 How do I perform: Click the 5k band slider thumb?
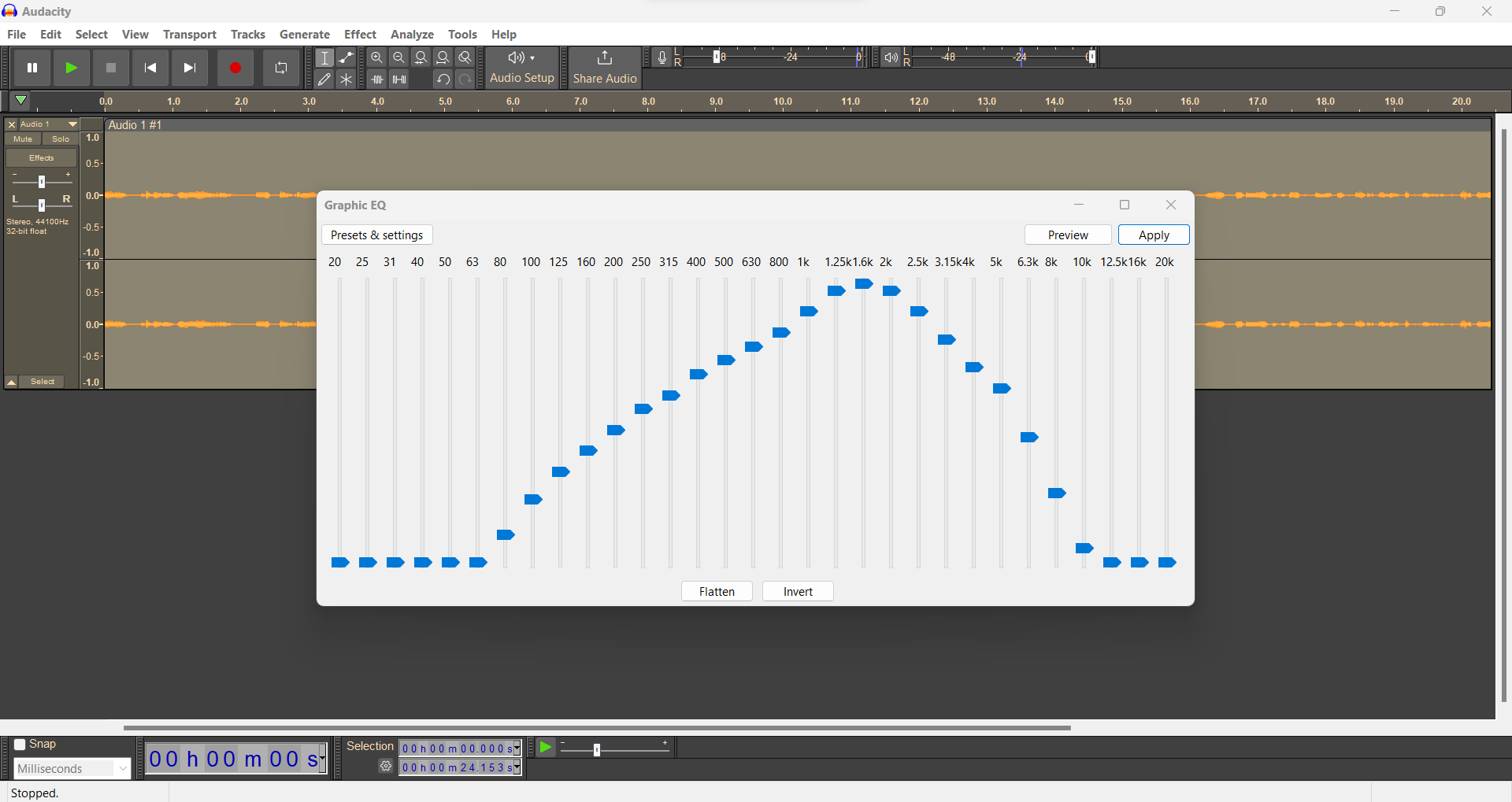coord(1002,389)
